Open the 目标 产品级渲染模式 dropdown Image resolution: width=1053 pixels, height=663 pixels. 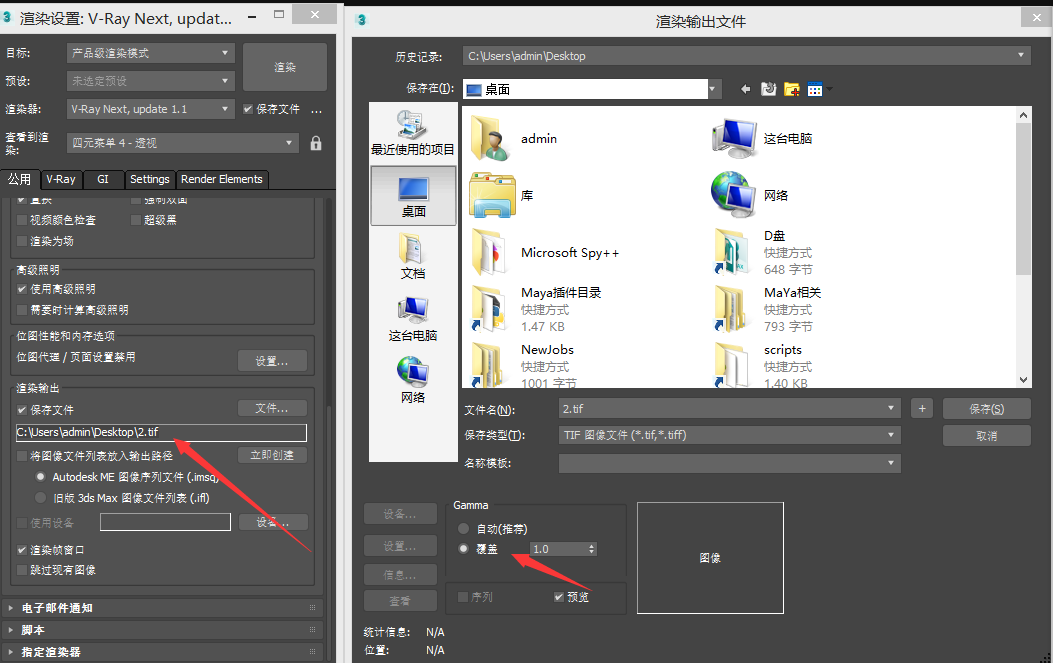150,53
